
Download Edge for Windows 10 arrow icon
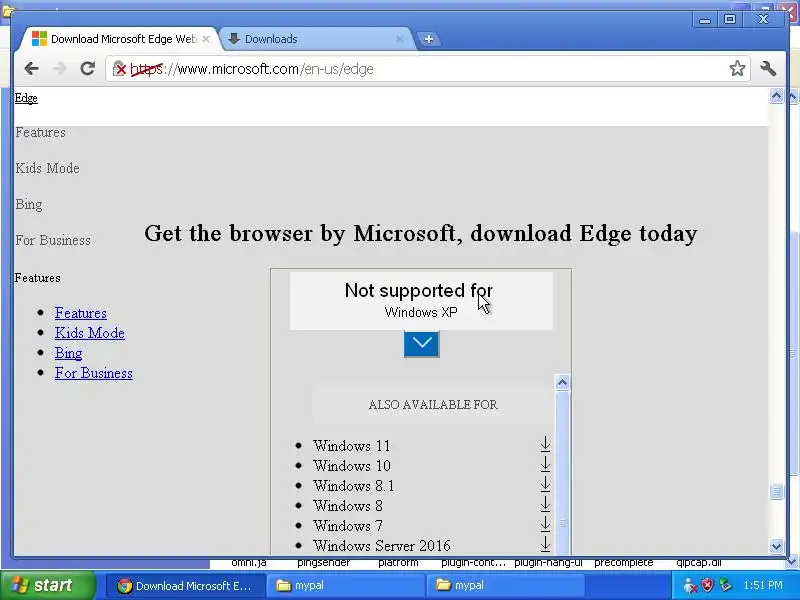click(545, 464)
